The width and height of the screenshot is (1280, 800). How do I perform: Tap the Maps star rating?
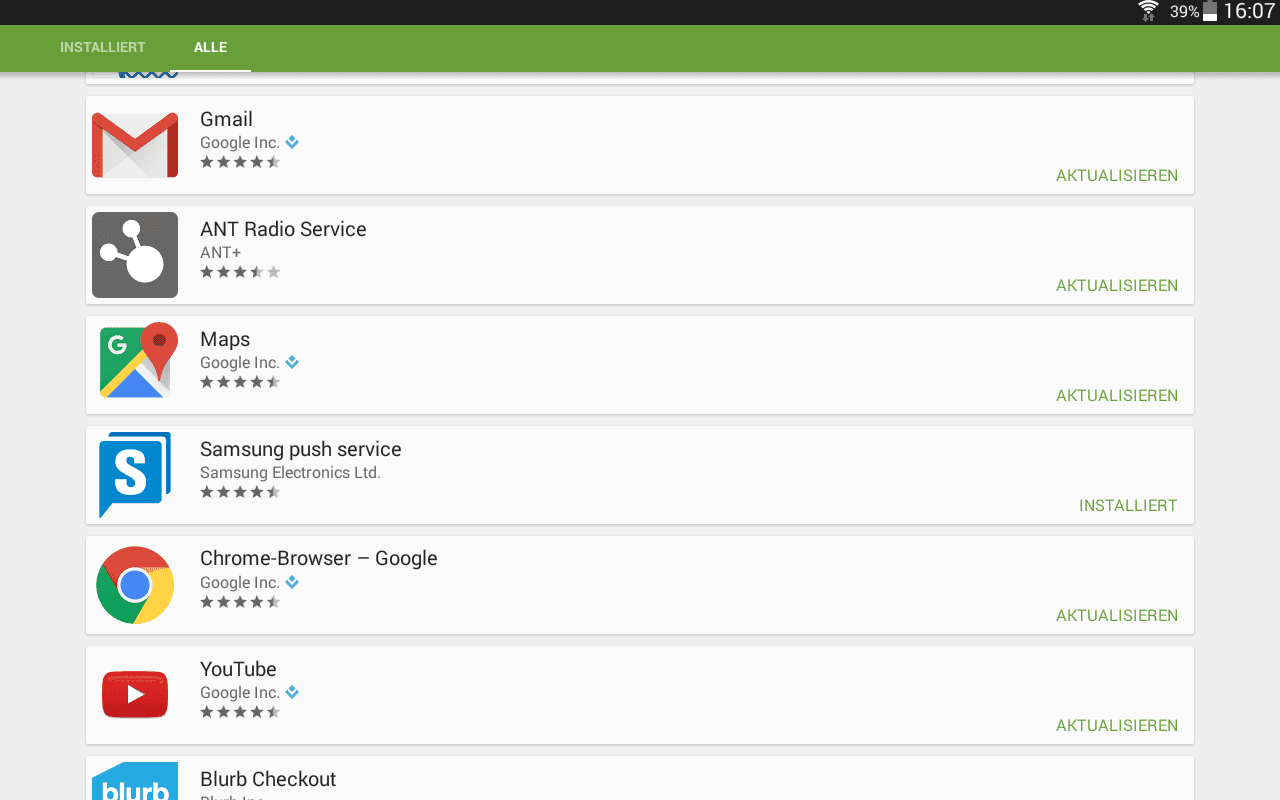[x=240, y=382]
